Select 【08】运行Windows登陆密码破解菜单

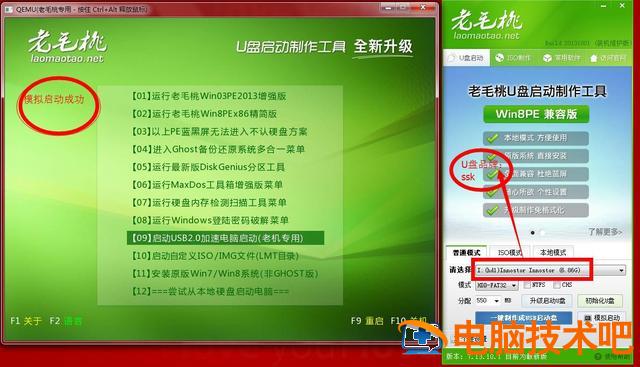tap(210, 220)
